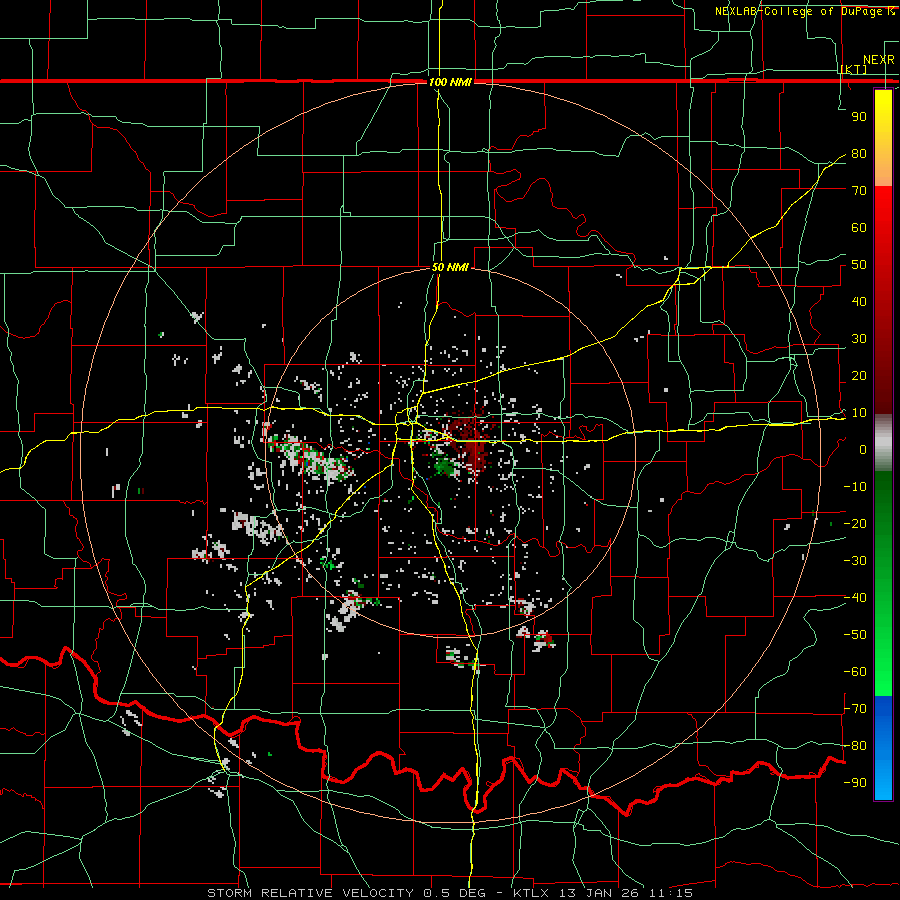Pick the green inbound segment of the velocity bar

[x=883, y=584]
